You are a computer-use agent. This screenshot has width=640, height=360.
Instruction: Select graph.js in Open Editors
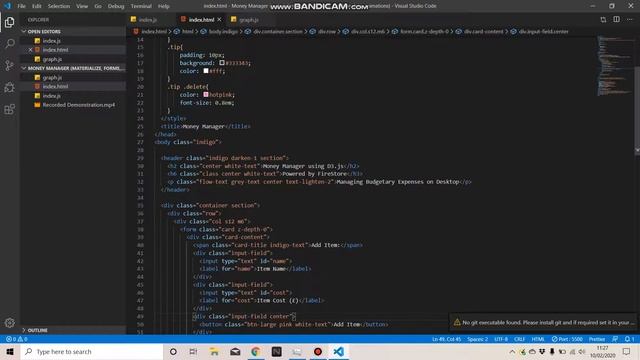click(52, 59)
